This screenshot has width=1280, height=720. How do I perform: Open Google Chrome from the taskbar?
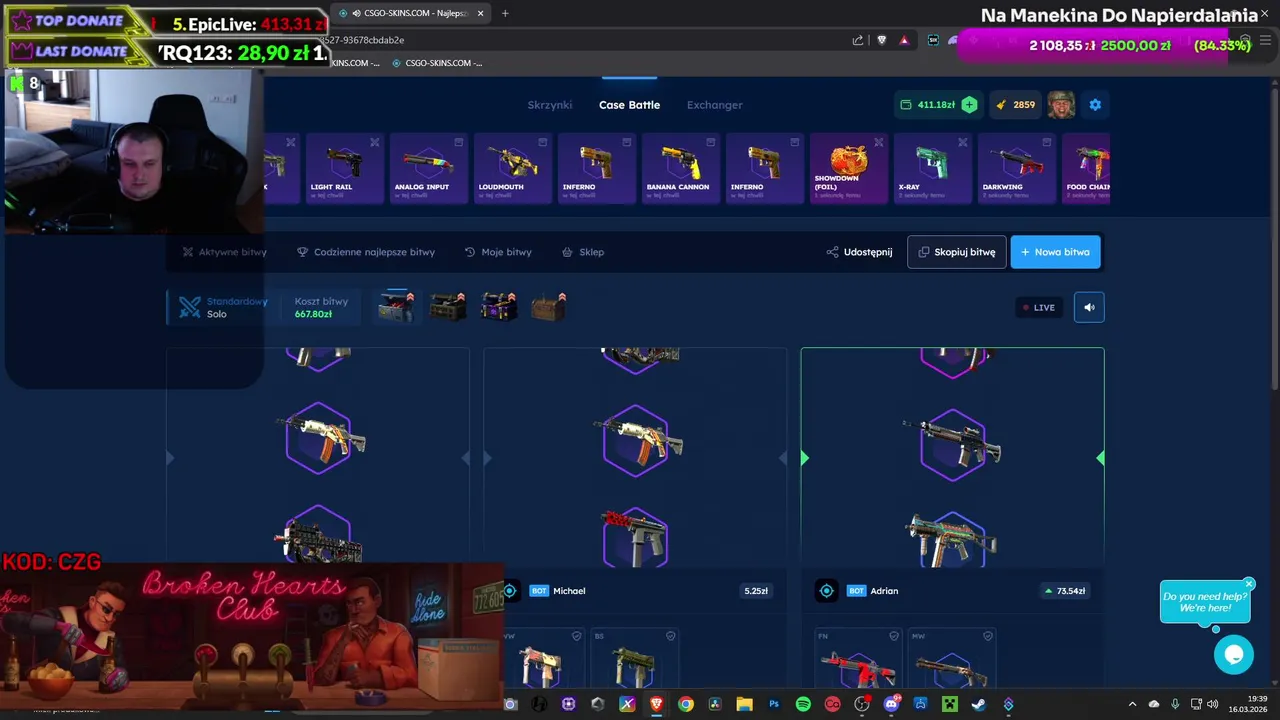click(x=686, y=704)
